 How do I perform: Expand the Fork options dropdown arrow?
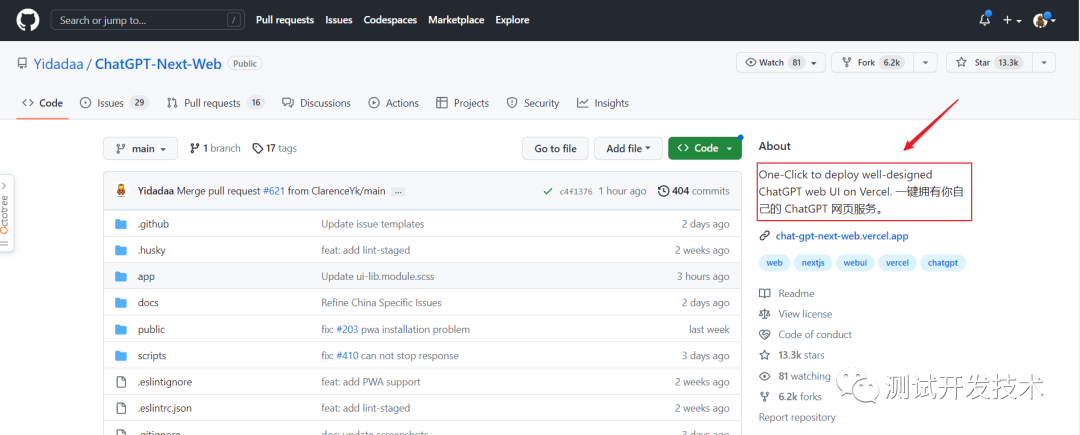point(927,63)
